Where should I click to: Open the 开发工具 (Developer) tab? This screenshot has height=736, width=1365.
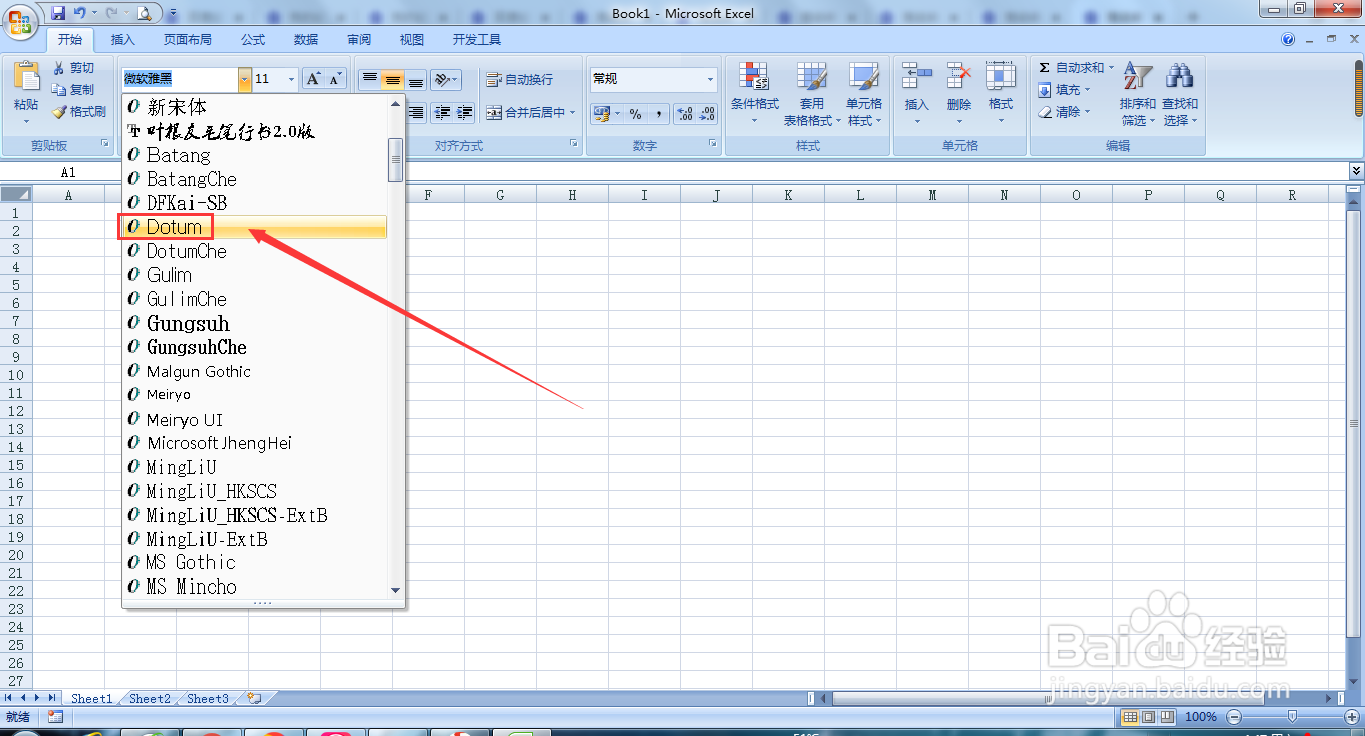pos(477,40)
